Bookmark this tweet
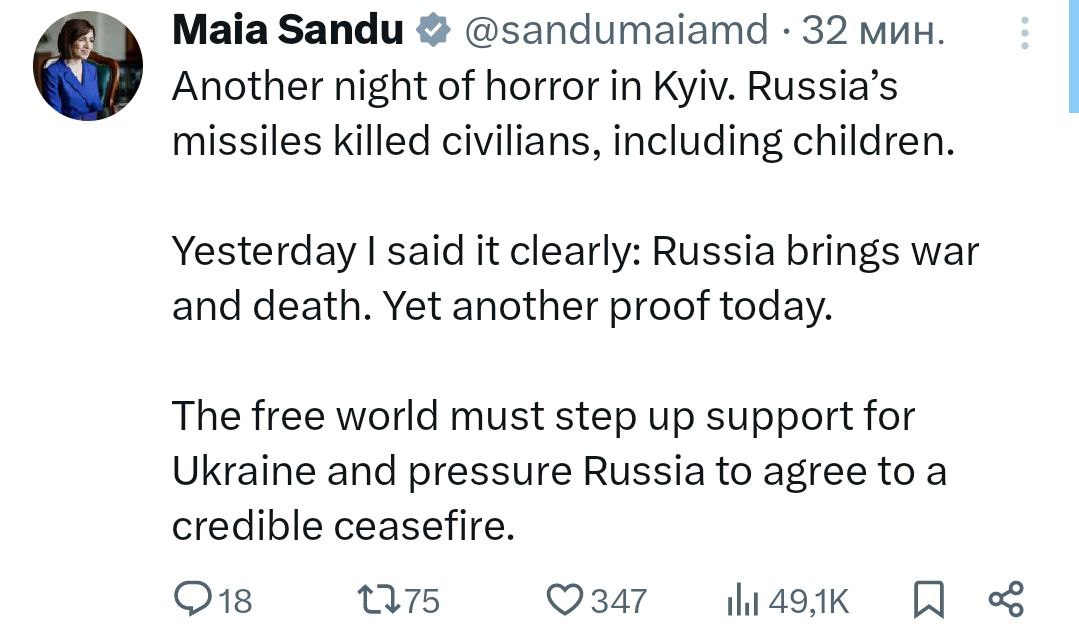This screenshot has width=1079, height=640. (928, 599)
